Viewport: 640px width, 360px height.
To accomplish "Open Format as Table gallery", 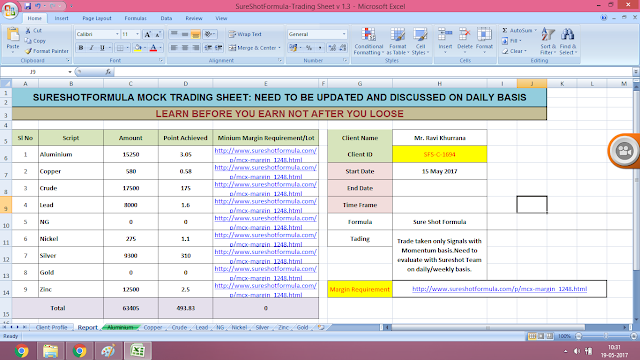I will [397, 41].
